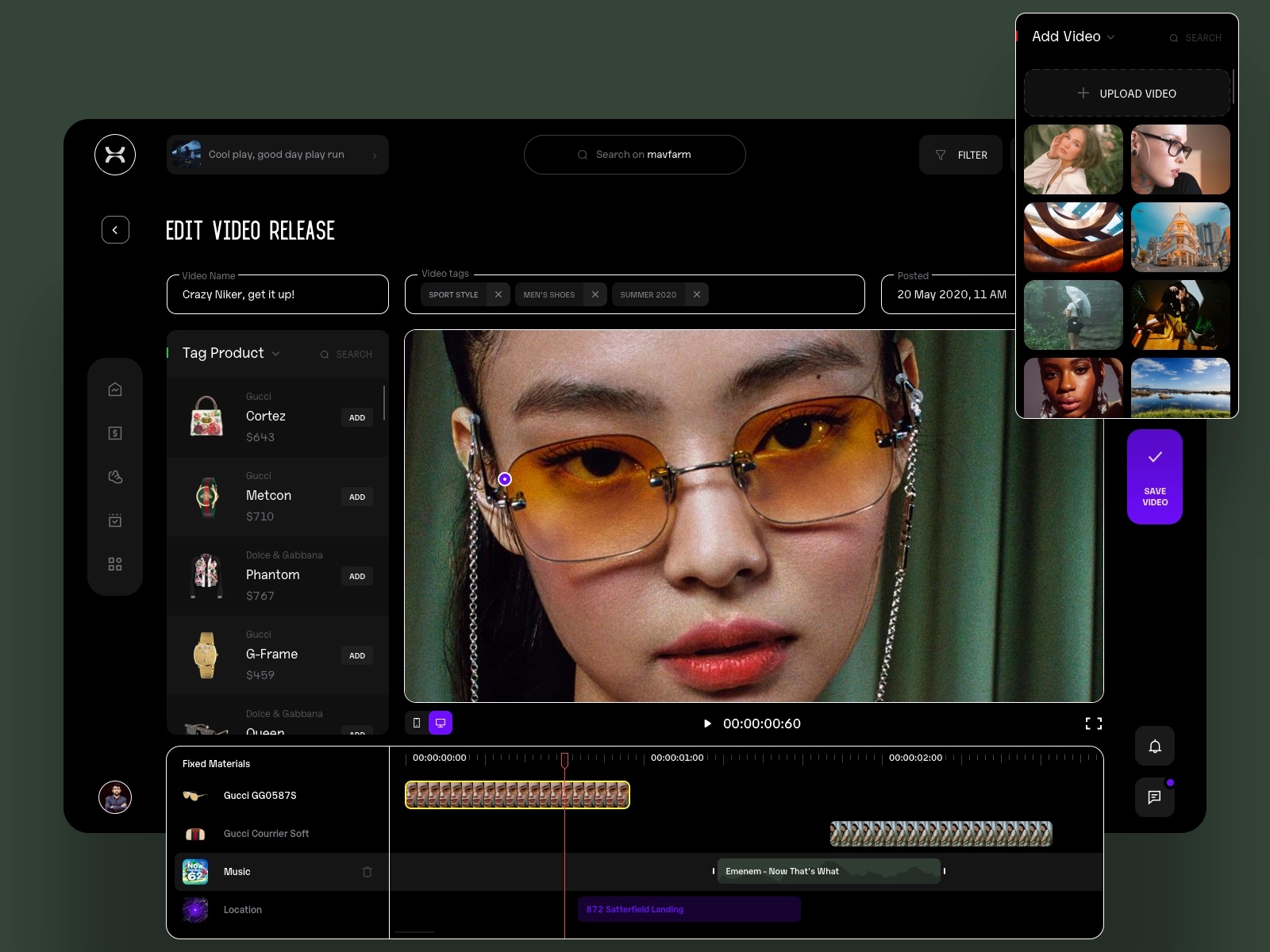
Task: Pick the blonde woman video thumbnail
Action: (1073, 159)
